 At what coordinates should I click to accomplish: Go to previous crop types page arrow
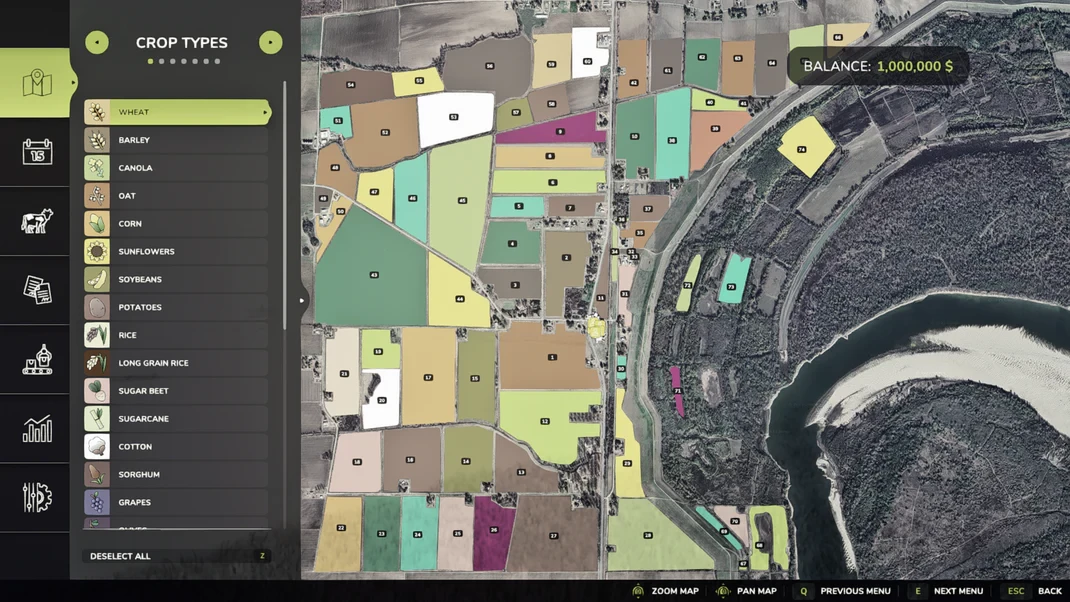pos(97,42)
